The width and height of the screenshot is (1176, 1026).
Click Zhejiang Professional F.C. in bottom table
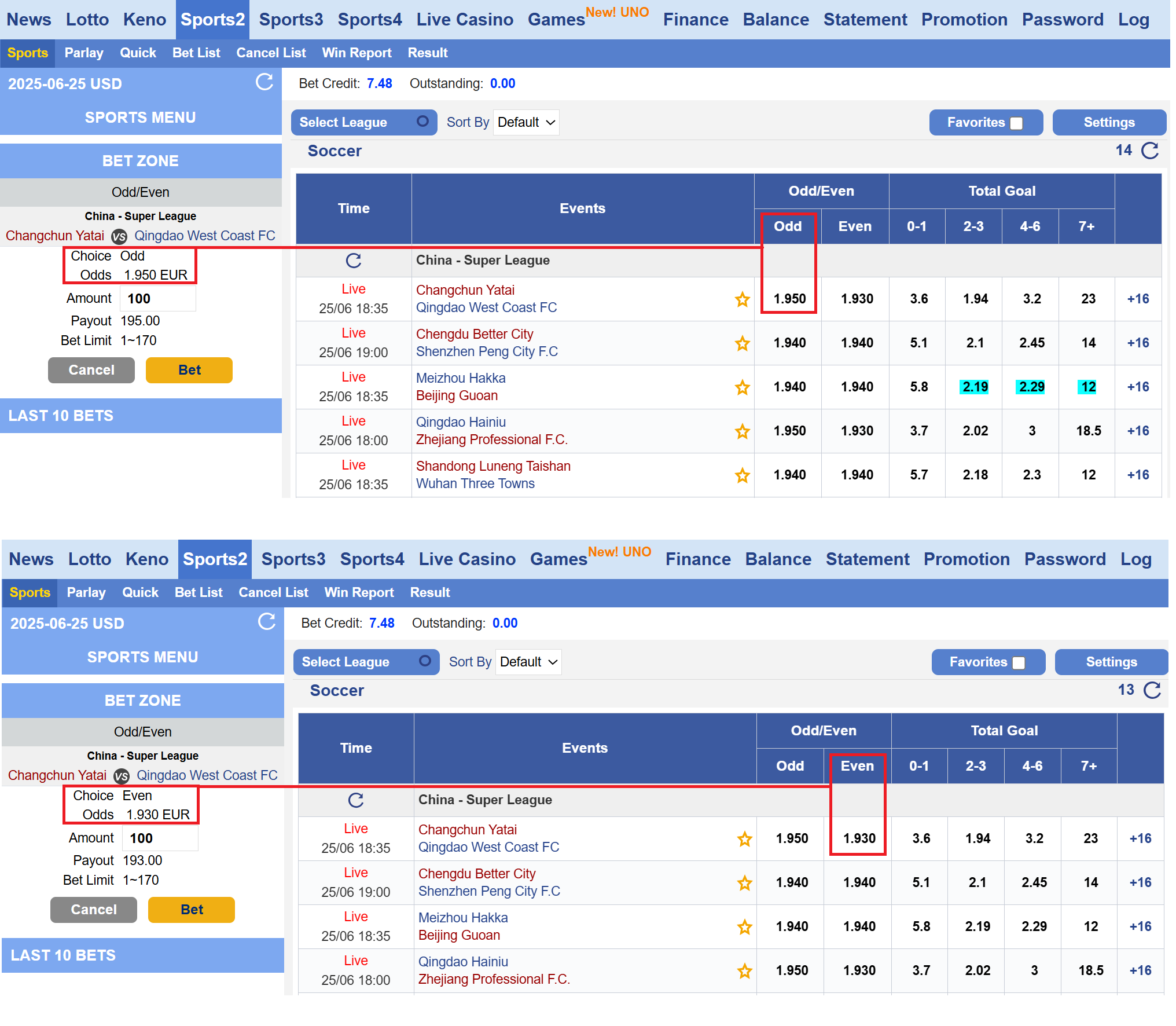click(x=494, y=979)
